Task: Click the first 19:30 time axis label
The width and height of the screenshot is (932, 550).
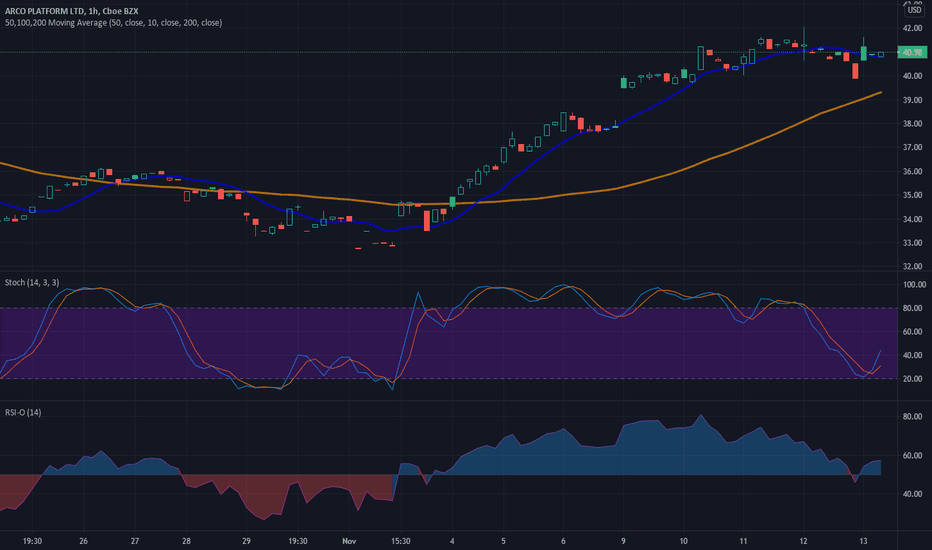Action: (32, 541)
